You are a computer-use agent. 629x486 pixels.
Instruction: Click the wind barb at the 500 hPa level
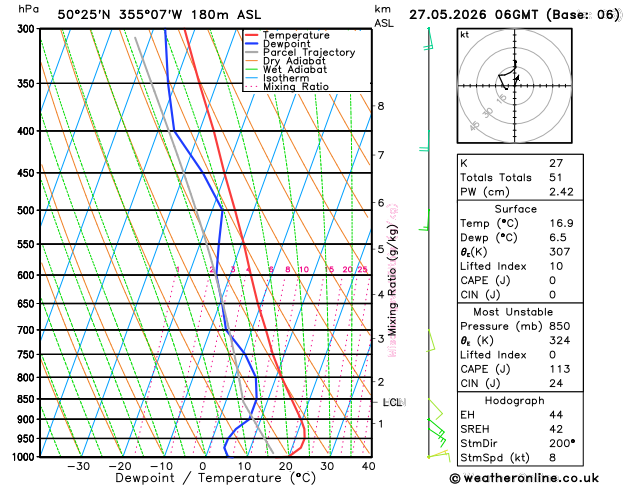coord(424,220)
